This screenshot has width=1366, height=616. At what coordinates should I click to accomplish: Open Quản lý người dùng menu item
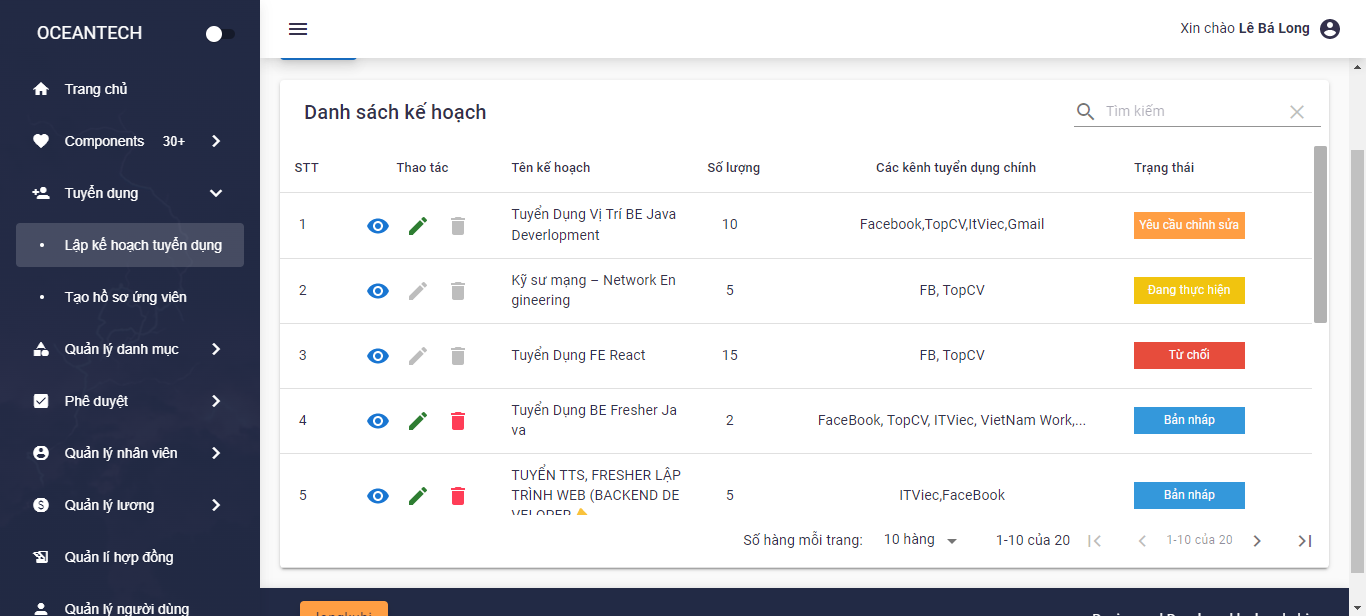[x=130, y=603]
